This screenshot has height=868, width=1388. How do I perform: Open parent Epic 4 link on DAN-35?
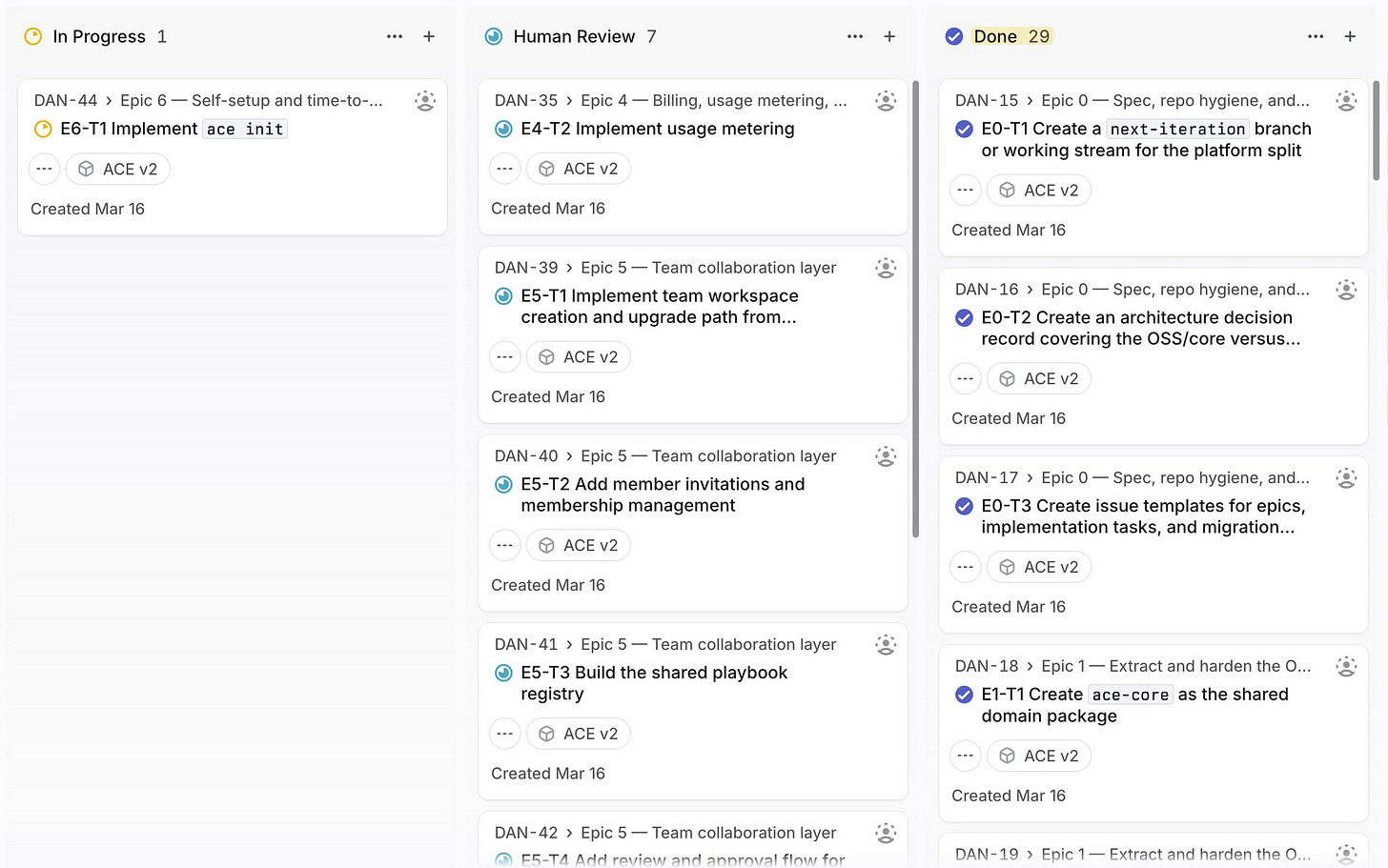(714, 101)
